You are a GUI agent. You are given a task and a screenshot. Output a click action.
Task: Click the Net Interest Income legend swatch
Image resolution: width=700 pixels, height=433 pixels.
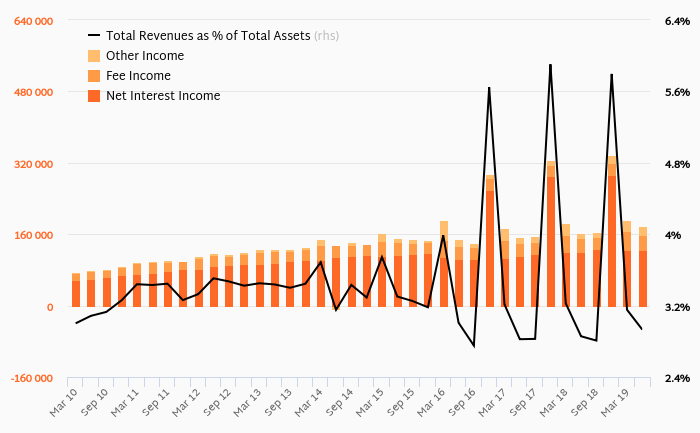point(94,96)
